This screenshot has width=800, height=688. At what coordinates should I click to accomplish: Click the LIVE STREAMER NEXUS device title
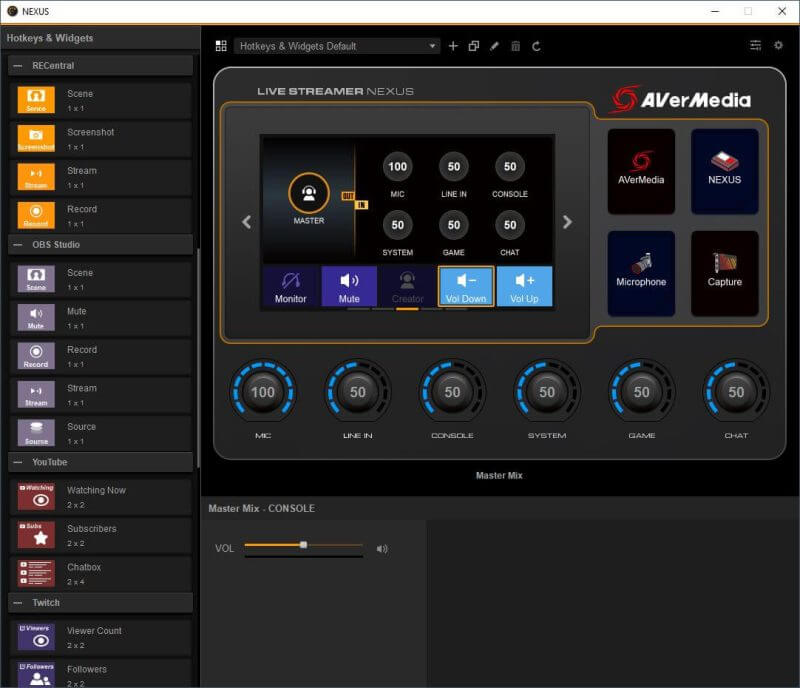[335, 91]
